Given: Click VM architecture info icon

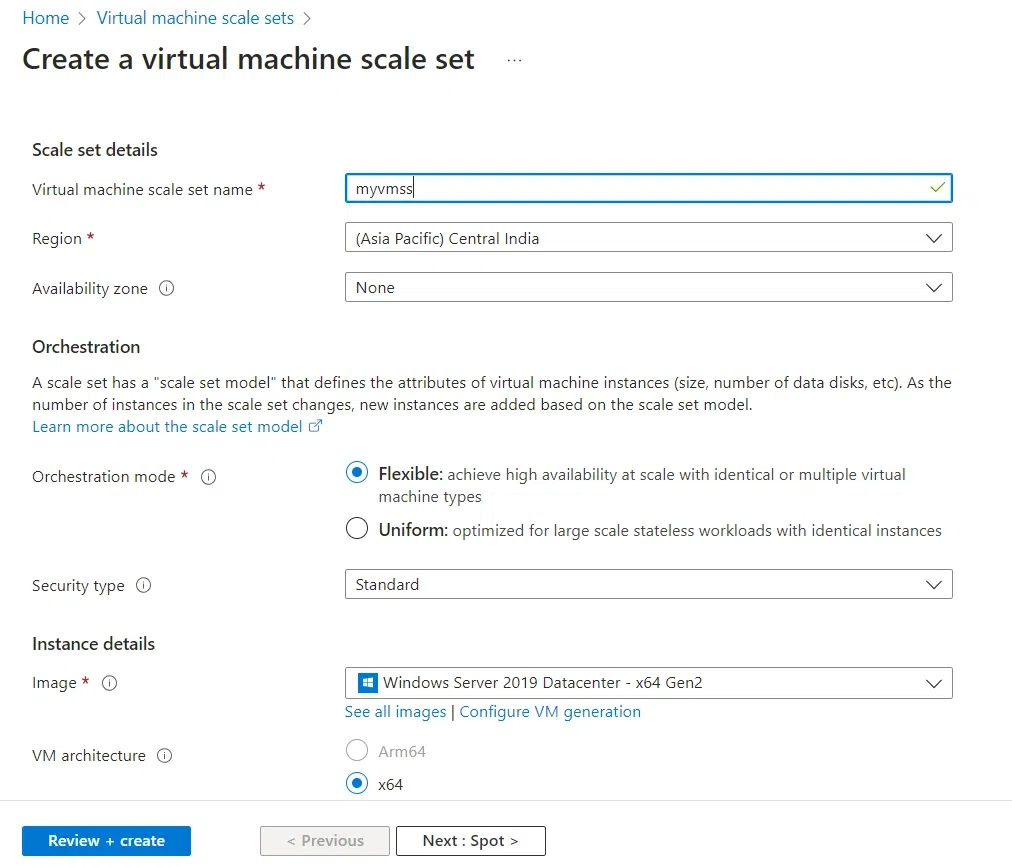Looking at the screenshot, I should pyautogui.click(x=164, y=756).
